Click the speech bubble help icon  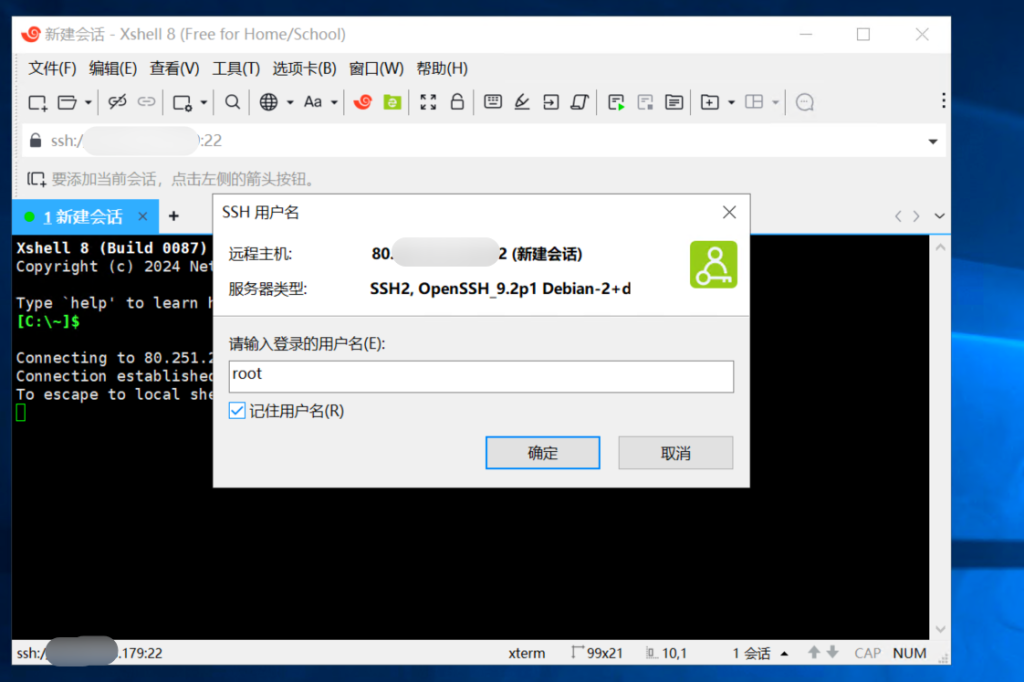coord(805,102)
